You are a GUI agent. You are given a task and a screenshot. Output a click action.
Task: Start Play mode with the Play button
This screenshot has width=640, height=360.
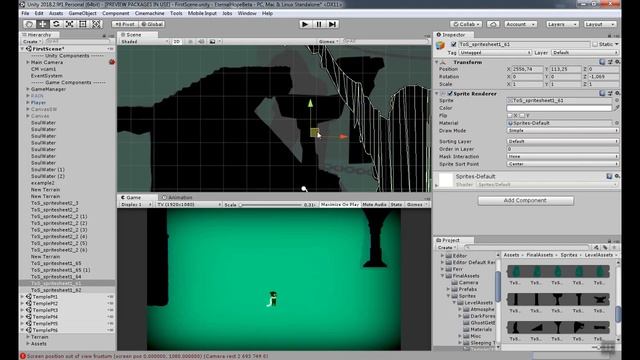(304, 24)
